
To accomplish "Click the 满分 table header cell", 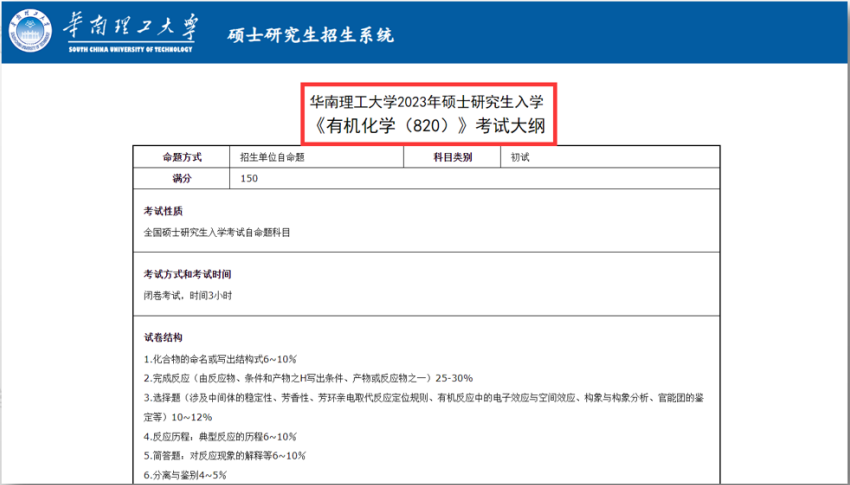I will pos(182,178).
